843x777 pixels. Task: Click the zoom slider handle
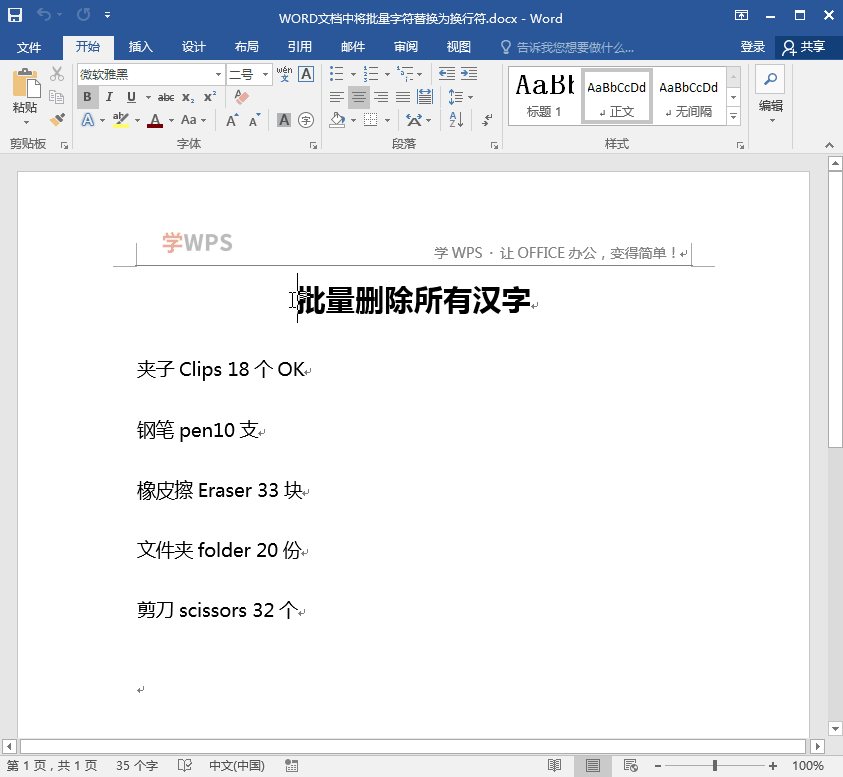pos(715,765)
